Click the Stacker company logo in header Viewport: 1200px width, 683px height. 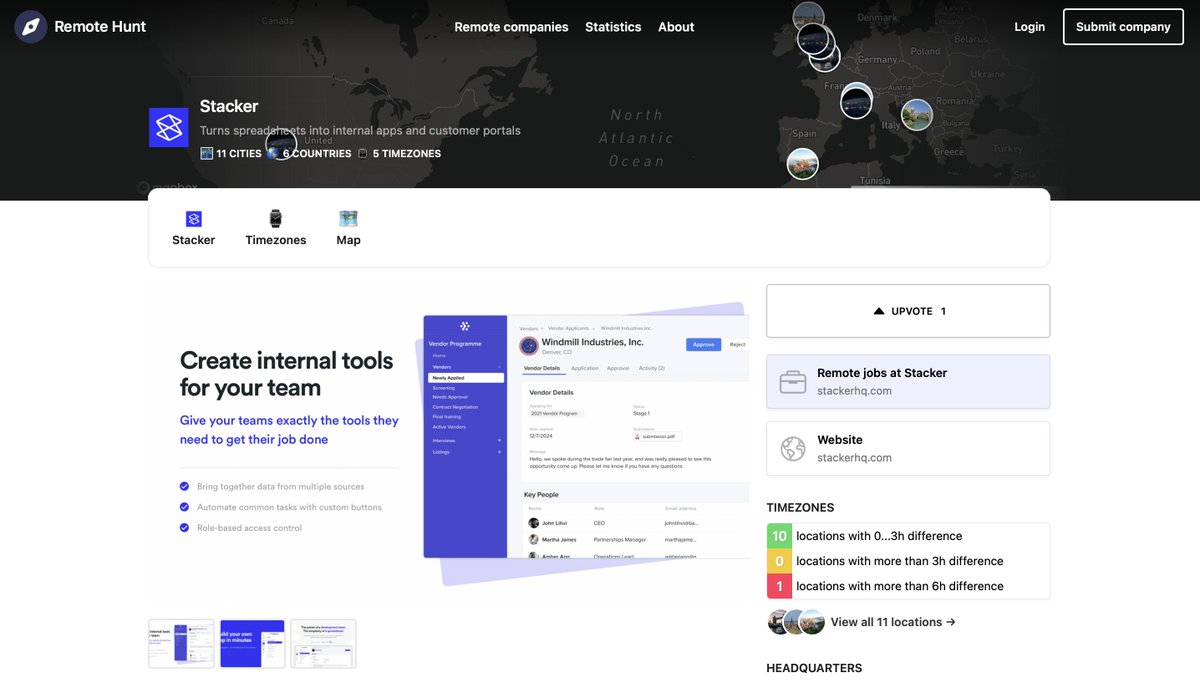click(x=169, y=128)
